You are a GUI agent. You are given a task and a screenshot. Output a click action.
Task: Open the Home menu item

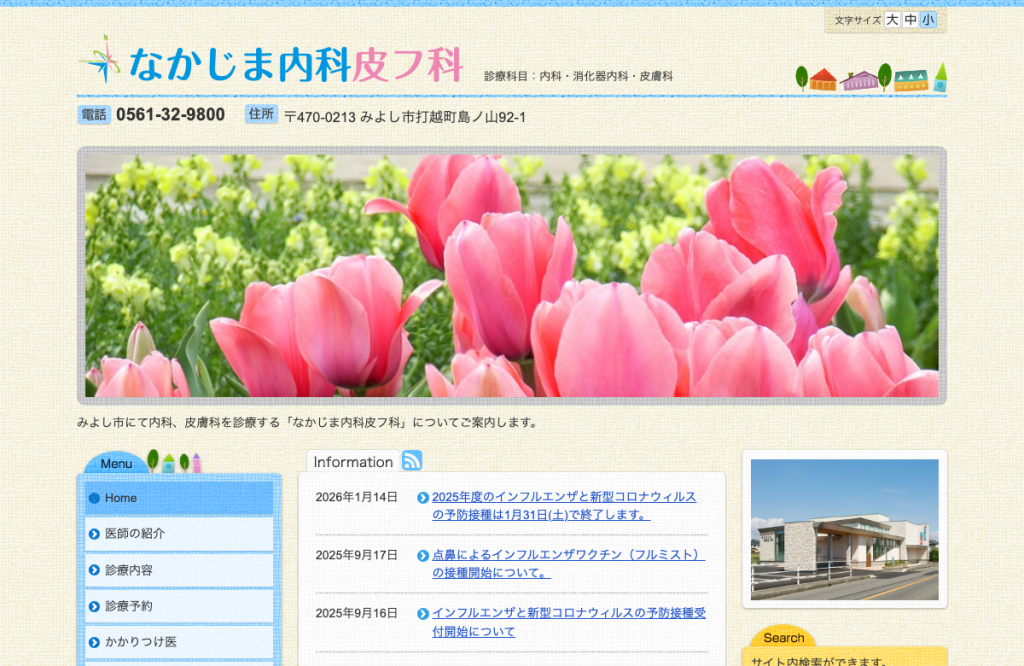(179, 498)
